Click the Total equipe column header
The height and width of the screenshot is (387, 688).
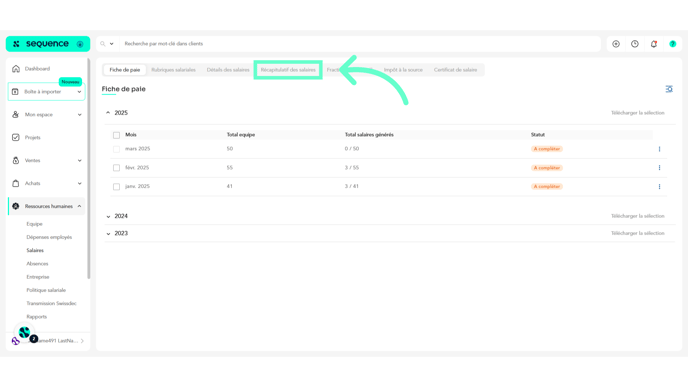[x=241, y=135]
